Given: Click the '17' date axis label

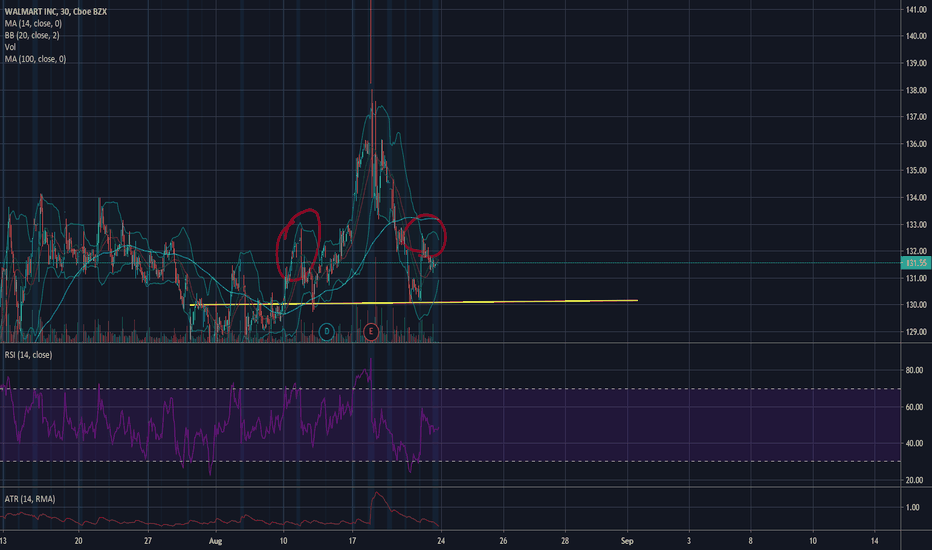Looking at the screenshot, I should pos(352,541).
